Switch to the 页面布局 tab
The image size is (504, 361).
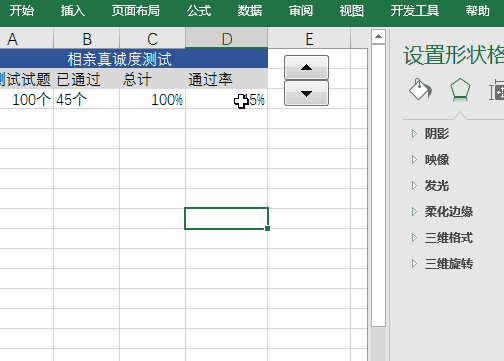tap(136, 11)
